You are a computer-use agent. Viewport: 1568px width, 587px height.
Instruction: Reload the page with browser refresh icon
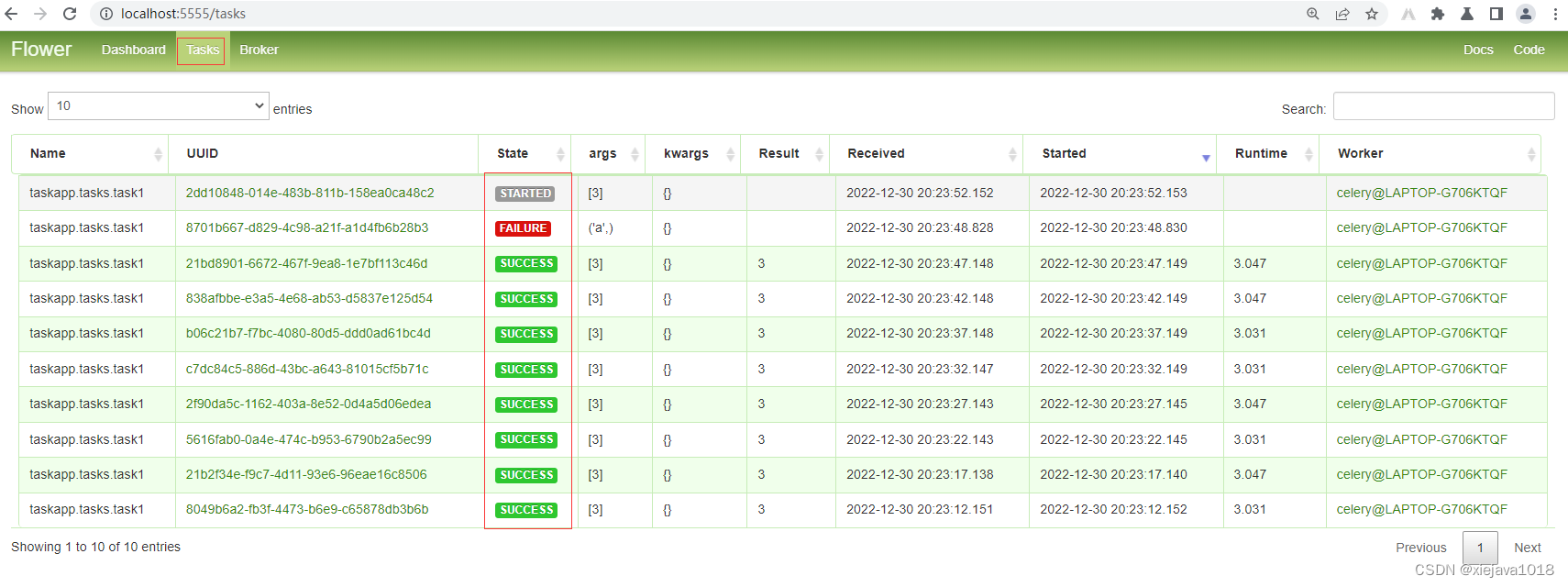pyautogui.click(x=70, y=14)
